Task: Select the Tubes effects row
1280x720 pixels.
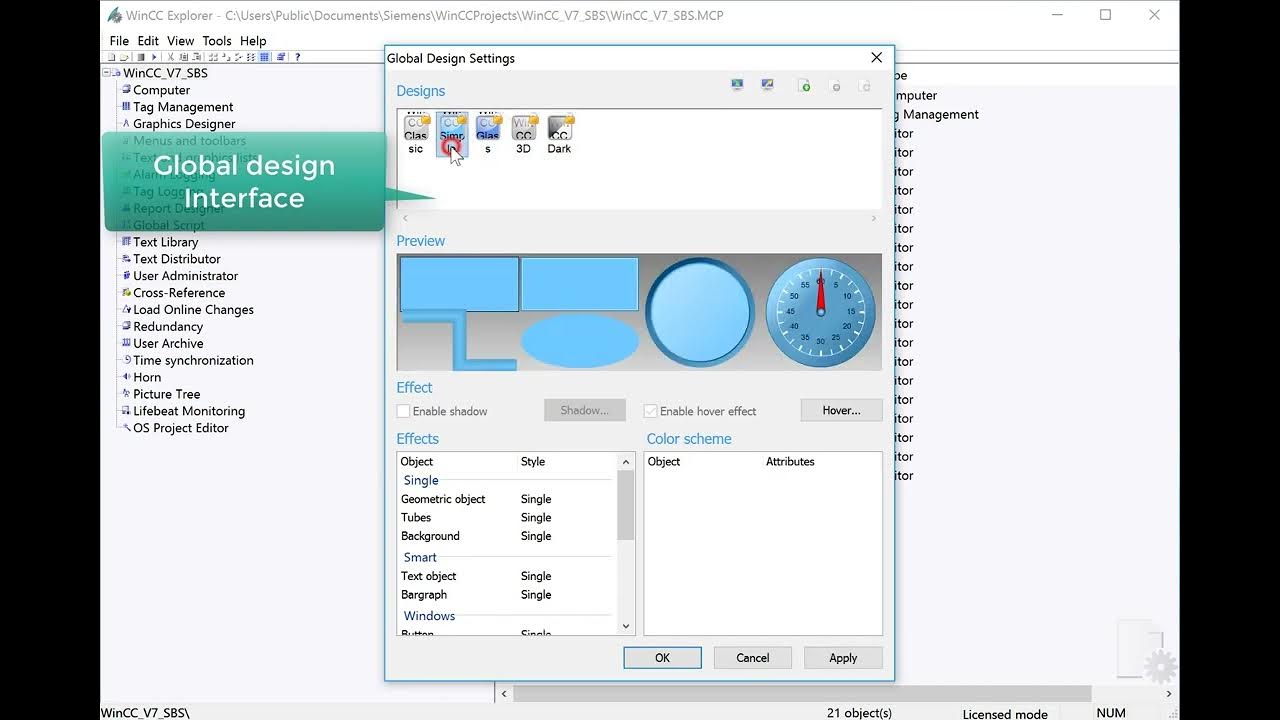Action: pyautogui.click(x=507, y=518)
